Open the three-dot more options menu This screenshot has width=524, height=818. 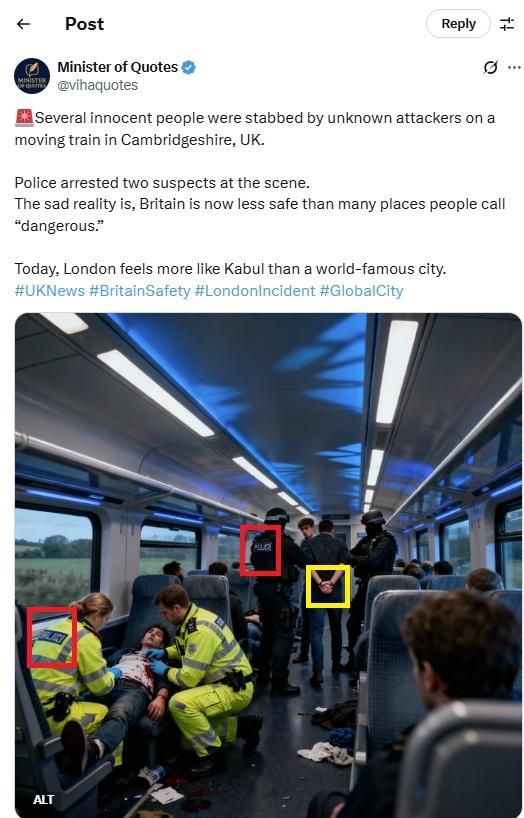[x=514, y=67]
